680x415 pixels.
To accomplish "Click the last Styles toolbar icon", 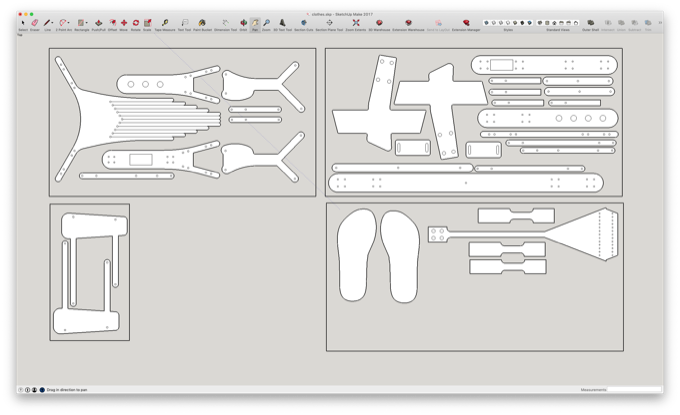I will (530, 23).
